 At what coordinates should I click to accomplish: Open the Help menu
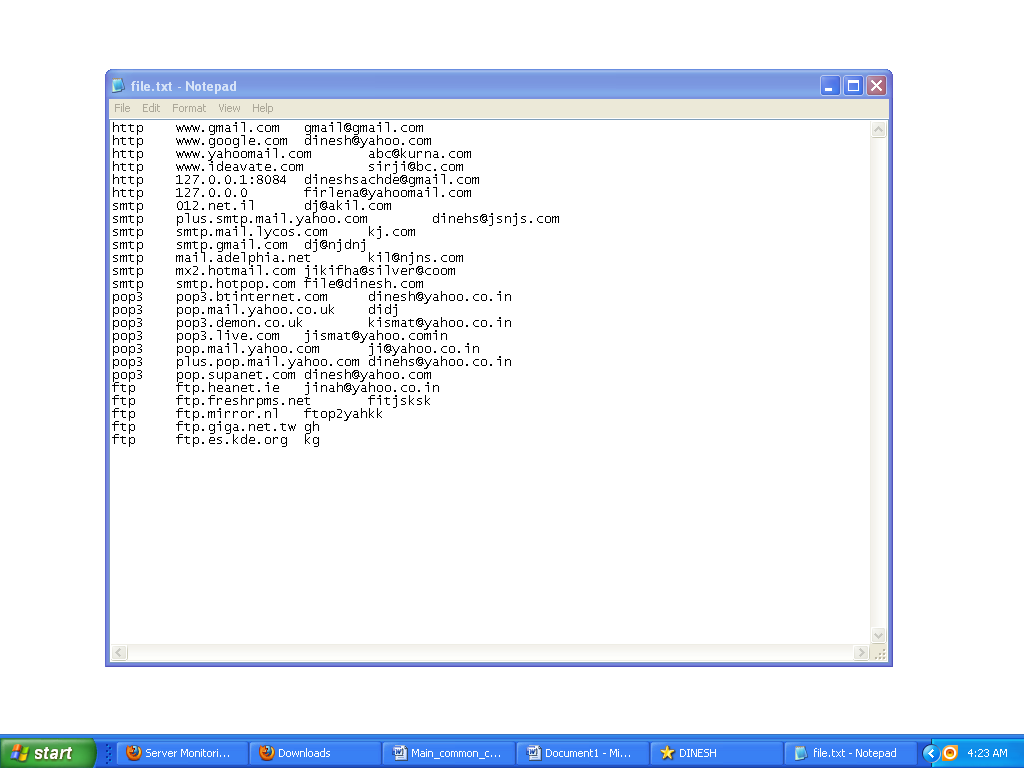tap(263, 108)
